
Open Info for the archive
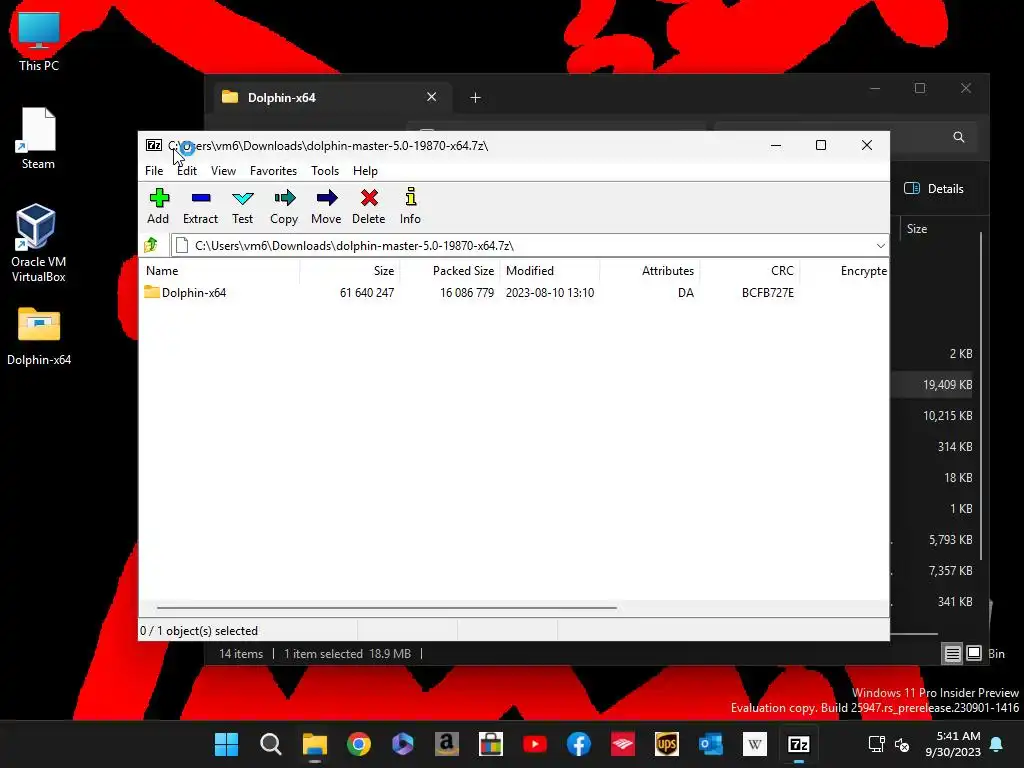pos(410,206)
